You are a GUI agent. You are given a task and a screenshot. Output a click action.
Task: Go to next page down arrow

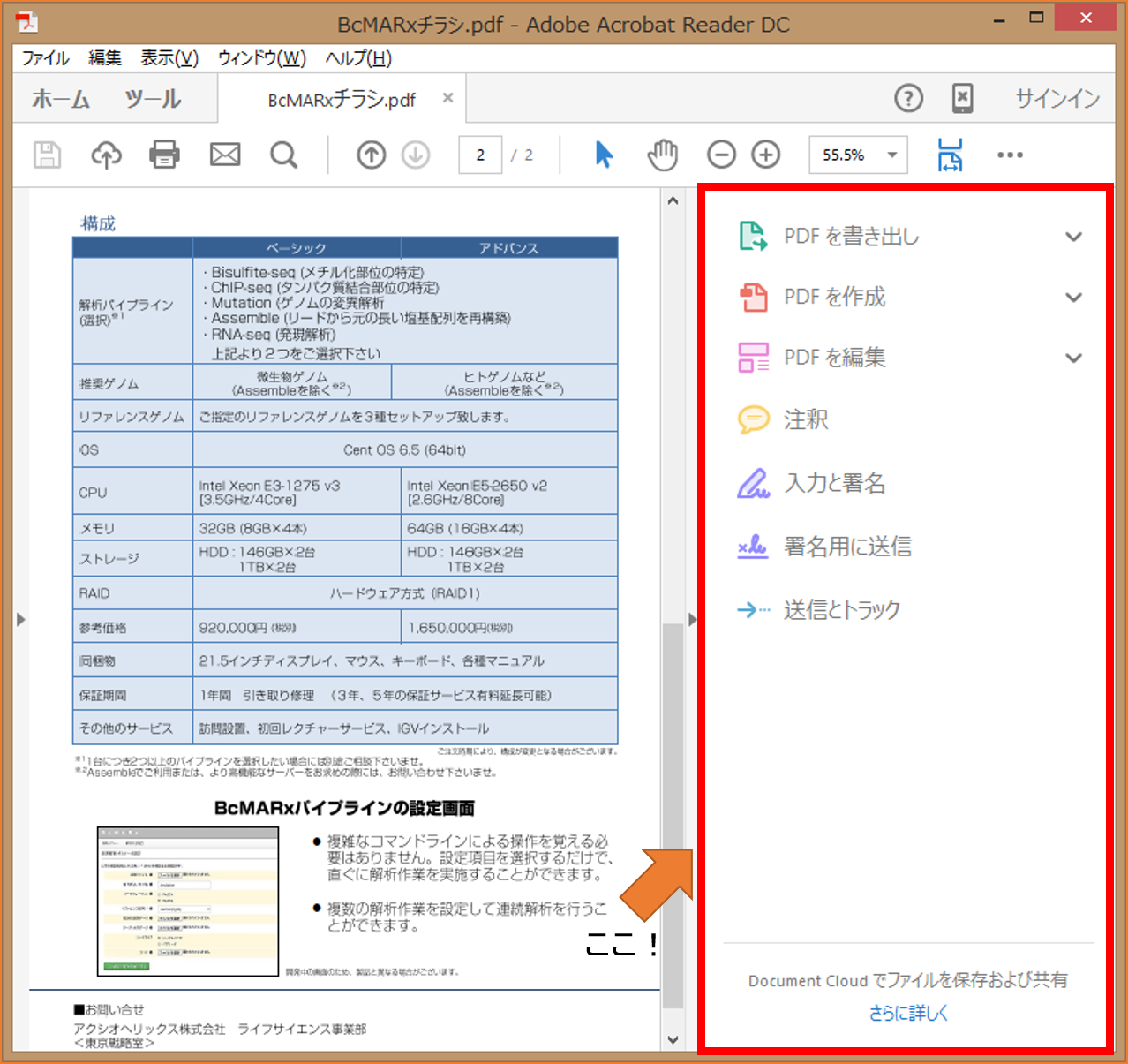tap(416, 155)
